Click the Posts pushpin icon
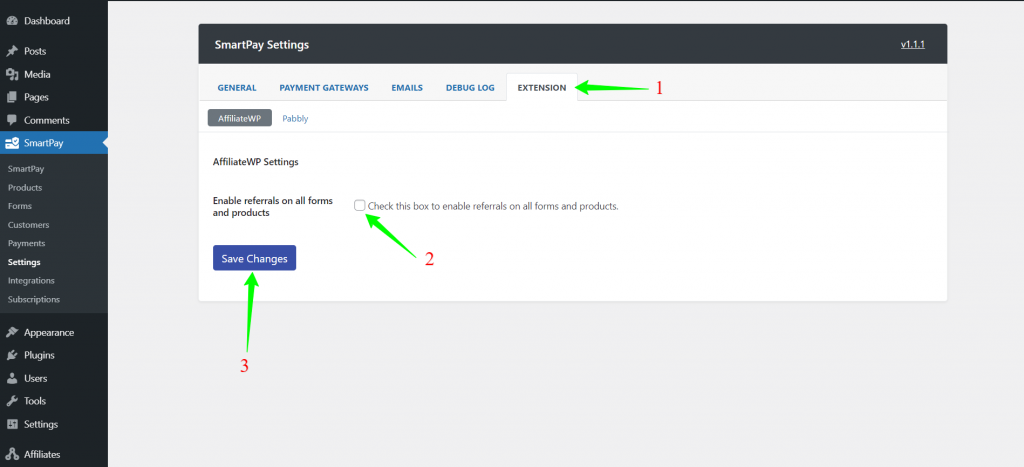This screenshot has height=467, width=1024. [12, 51]
